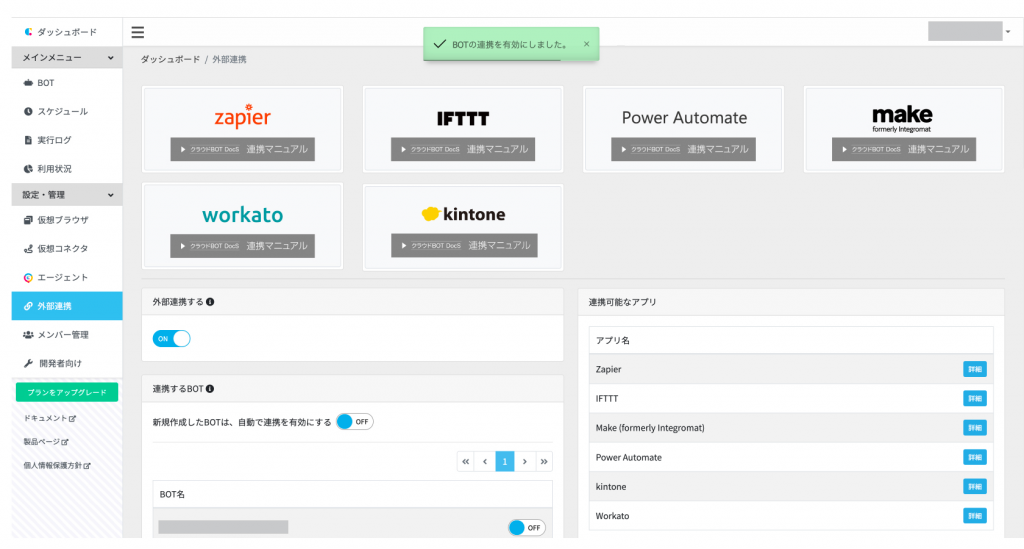Open 実行ログ document icon item

(x=28, y=140)
